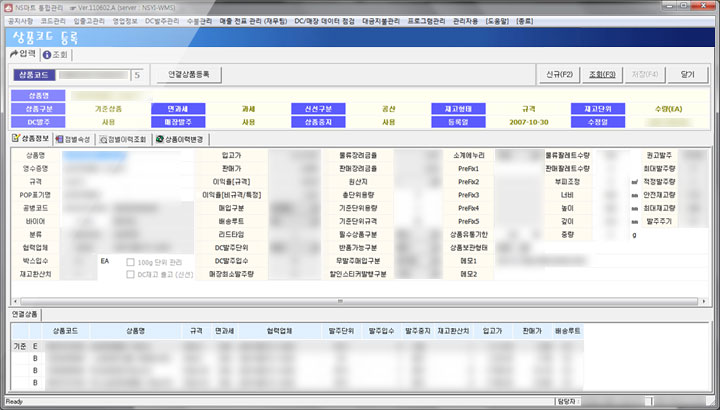The image size is (720, 410).
Task: Click the 저장(F4) button
Action: coord(645,74)
